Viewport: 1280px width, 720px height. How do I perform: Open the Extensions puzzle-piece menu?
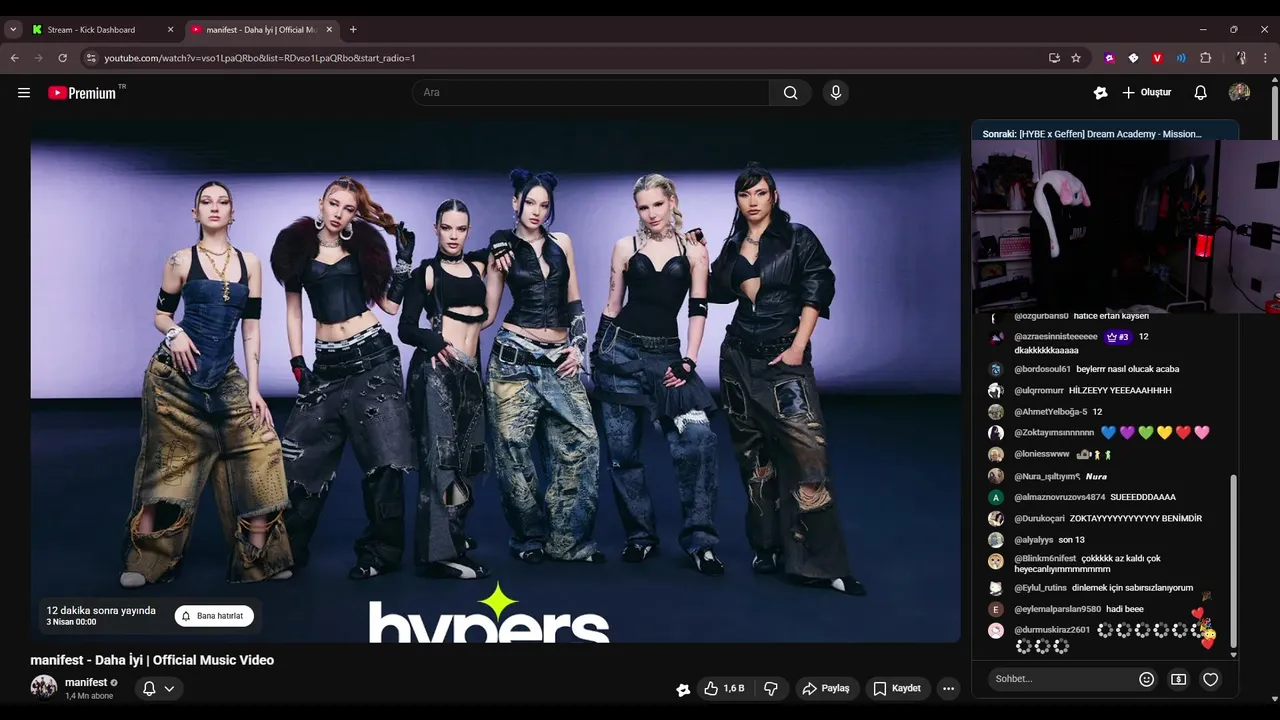(1205, 58)
